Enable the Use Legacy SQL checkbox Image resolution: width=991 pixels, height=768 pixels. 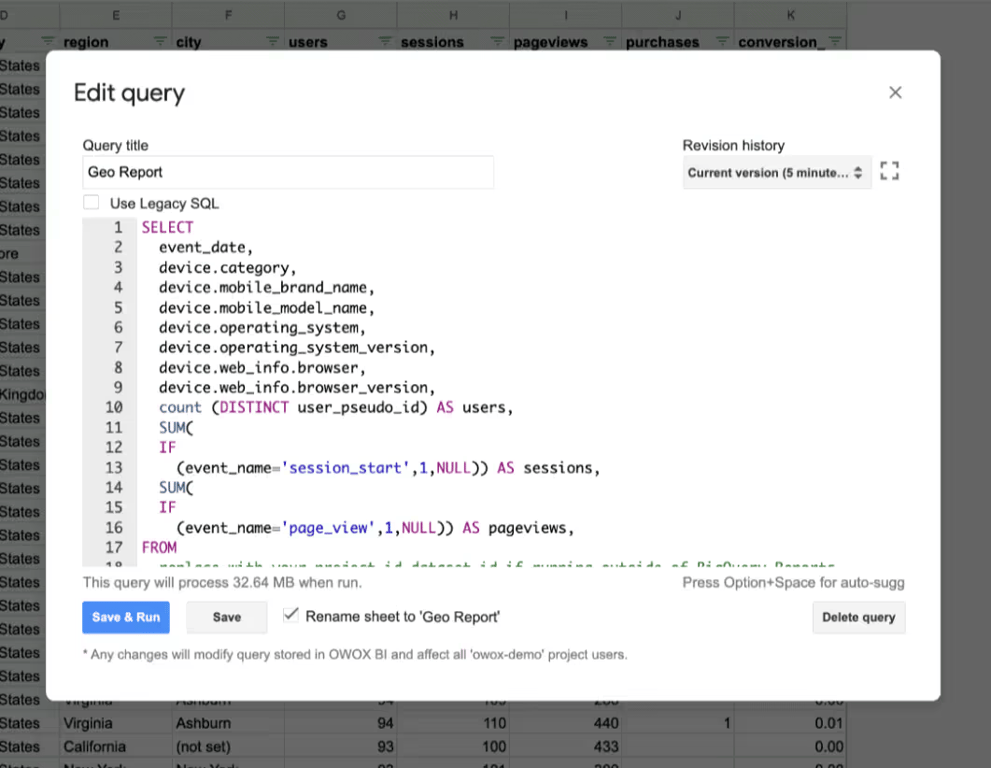click(x=91, y=202)
